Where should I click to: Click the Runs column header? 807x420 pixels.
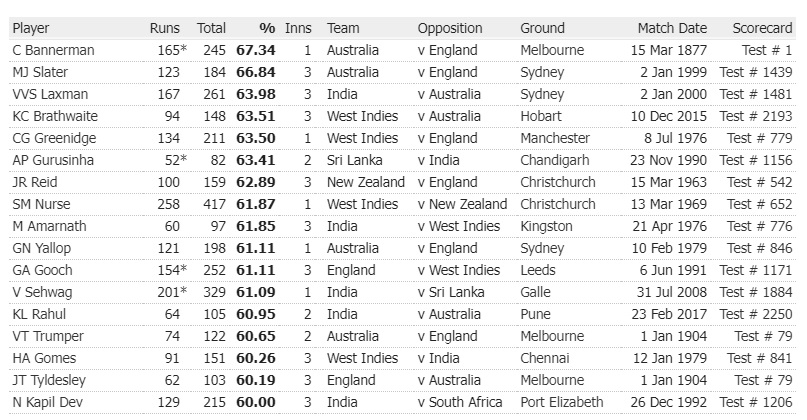coord(165,28)
